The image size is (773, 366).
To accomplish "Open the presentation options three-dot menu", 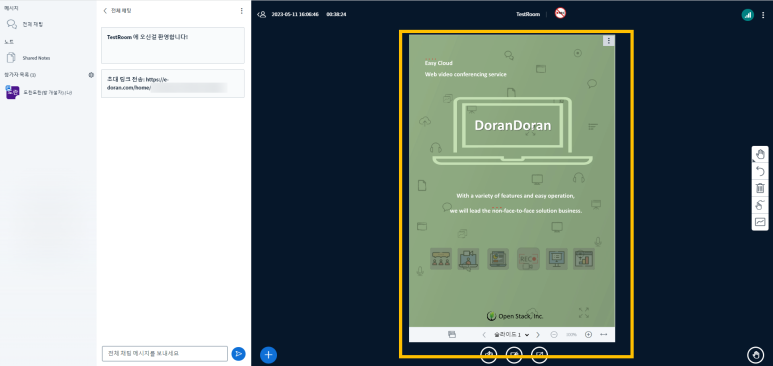I will coord(609,40).
